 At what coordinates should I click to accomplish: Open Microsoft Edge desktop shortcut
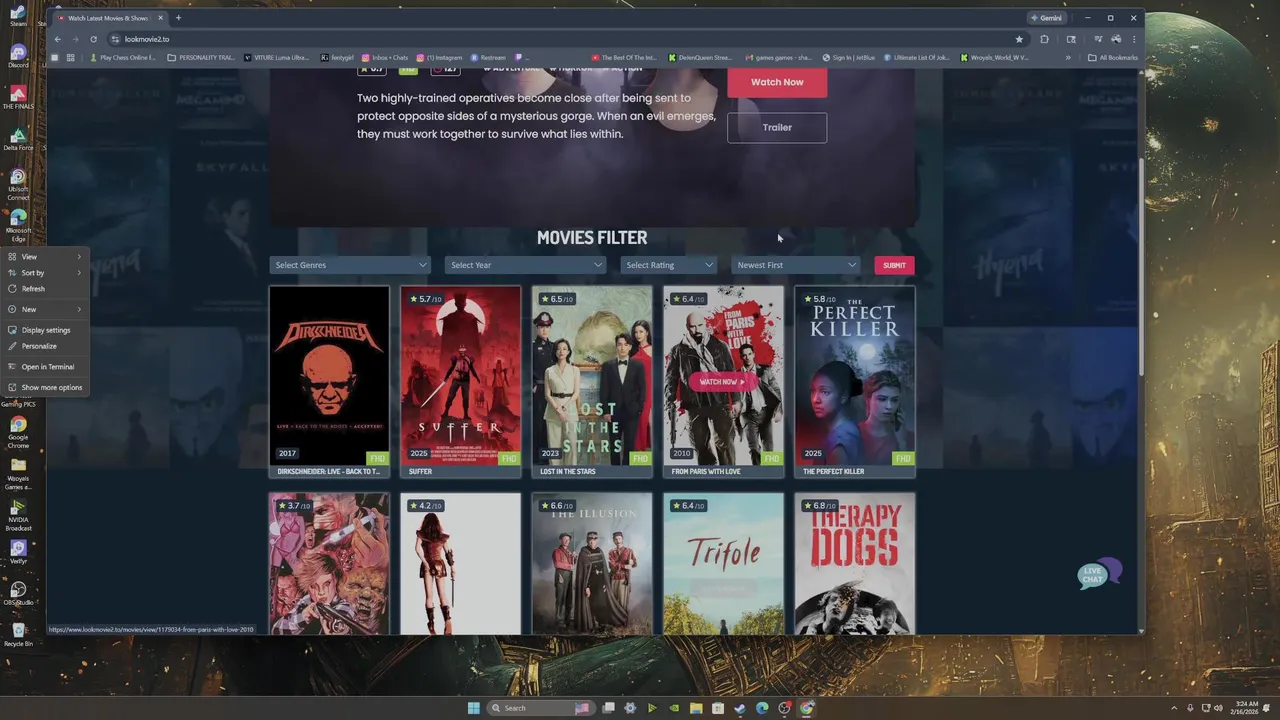[18, 226]
